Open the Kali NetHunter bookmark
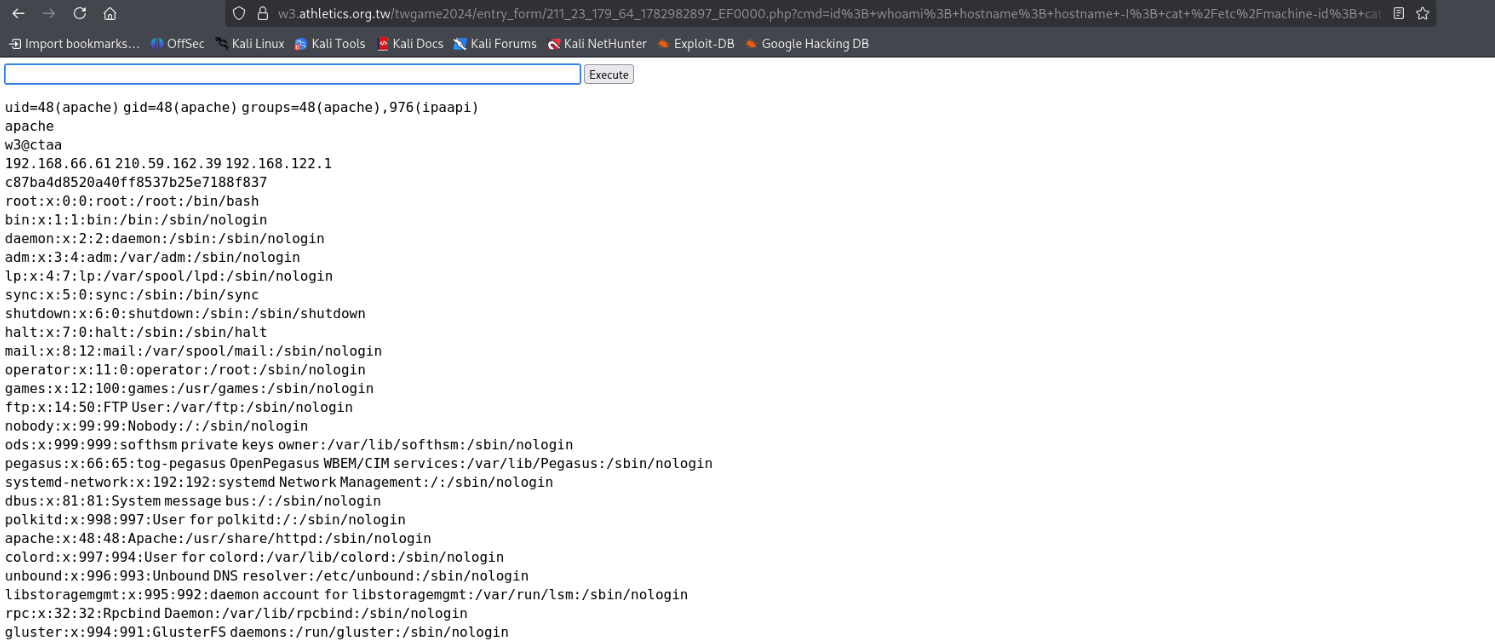This screenshot has height=643, width=1495. click(597, 44)
